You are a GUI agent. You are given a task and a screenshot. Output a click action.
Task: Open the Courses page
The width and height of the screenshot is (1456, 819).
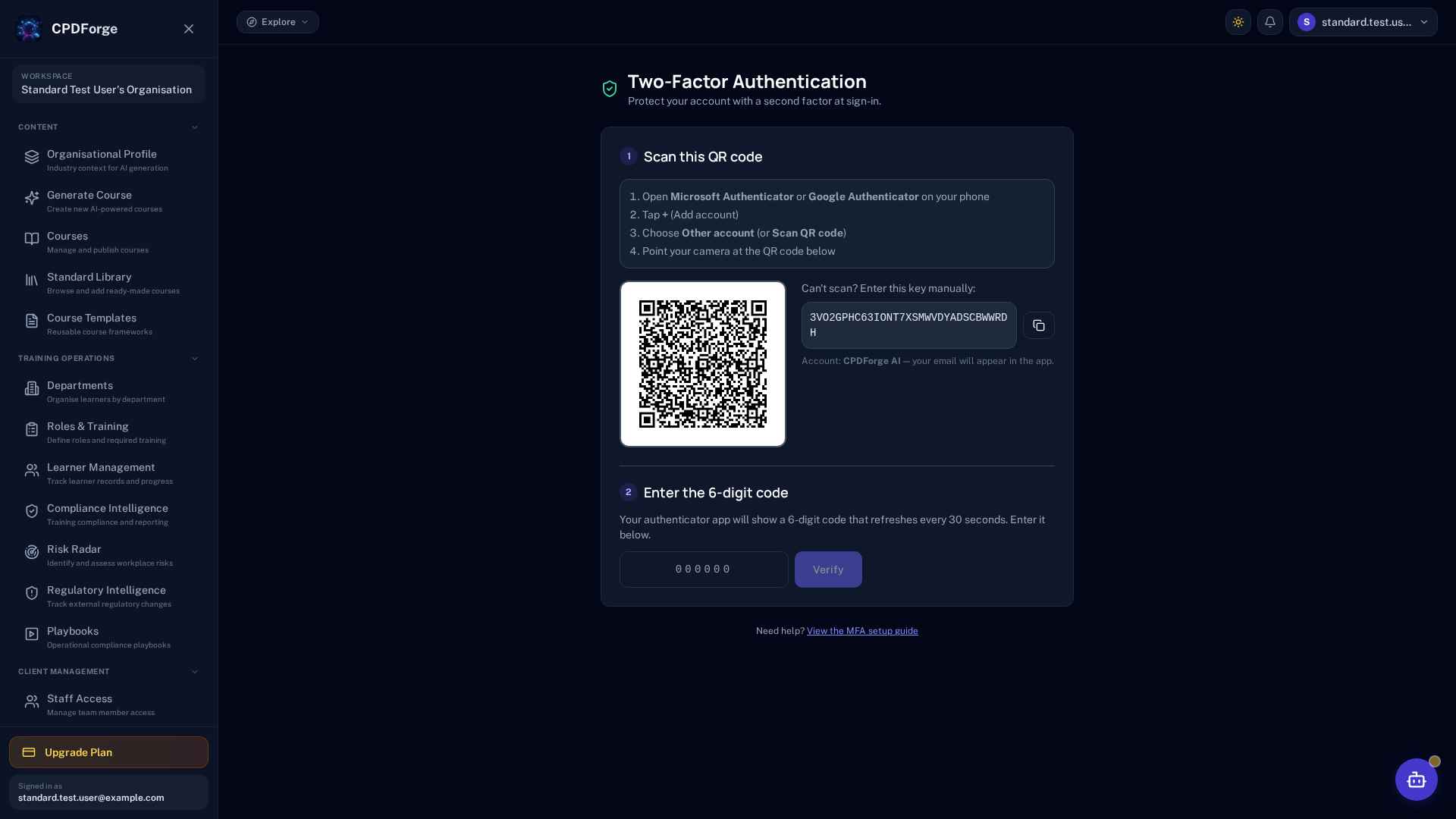point(108,242)
